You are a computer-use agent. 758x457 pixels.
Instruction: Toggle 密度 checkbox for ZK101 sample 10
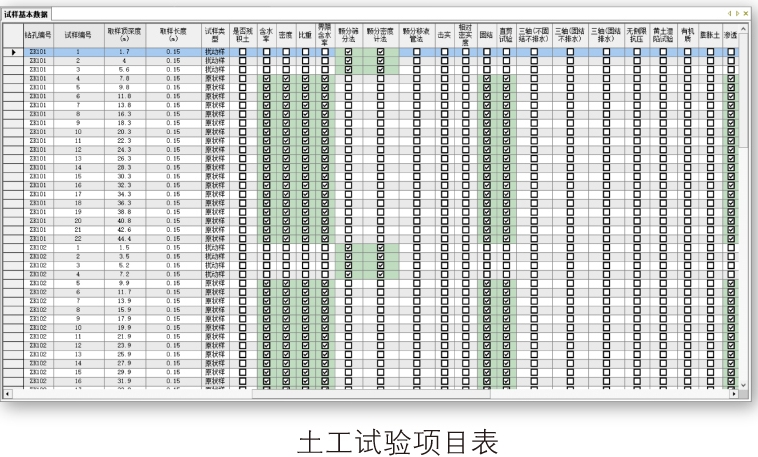point(286,131)
